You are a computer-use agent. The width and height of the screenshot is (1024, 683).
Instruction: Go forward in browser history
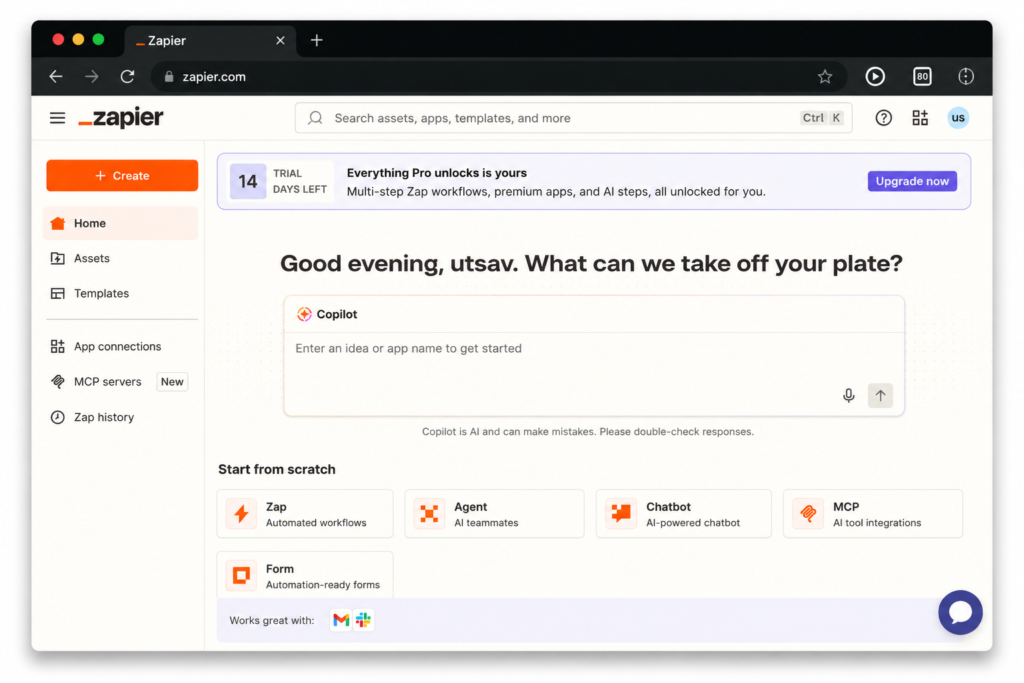[91, 77]
